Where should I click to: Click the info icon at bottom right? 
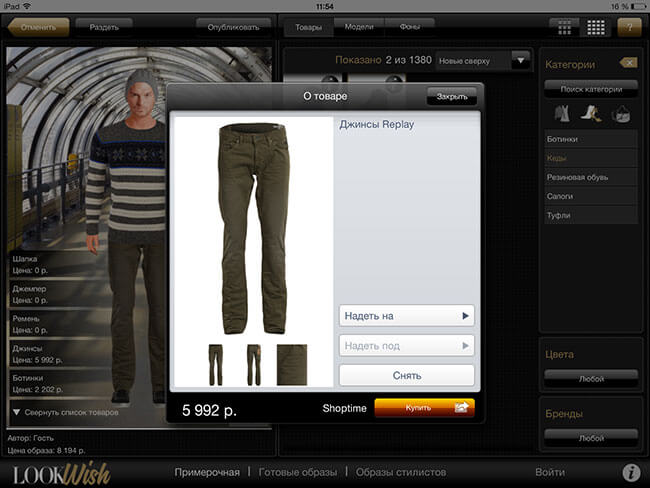coord(631,472)
